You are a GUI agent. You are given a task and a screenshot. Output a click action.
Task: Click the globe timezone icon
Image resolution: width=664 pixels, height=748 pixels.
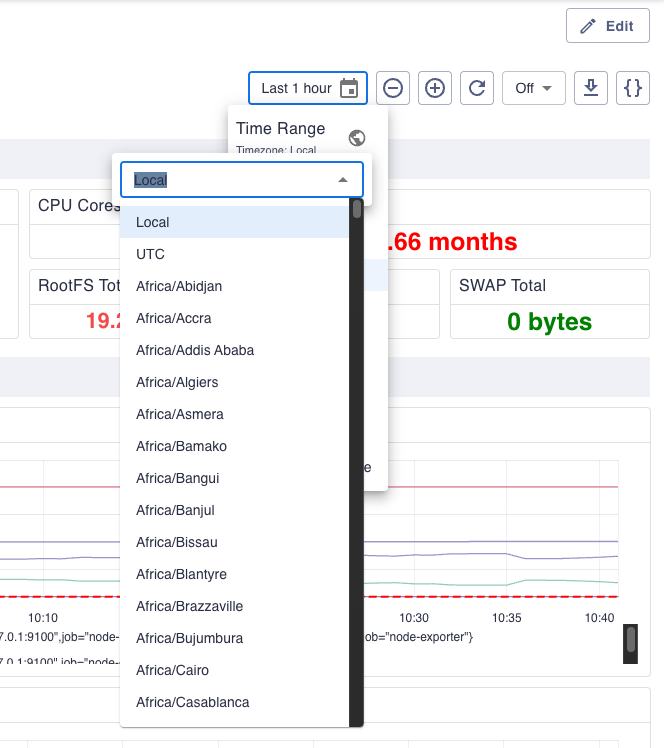(x=357, y=138)
